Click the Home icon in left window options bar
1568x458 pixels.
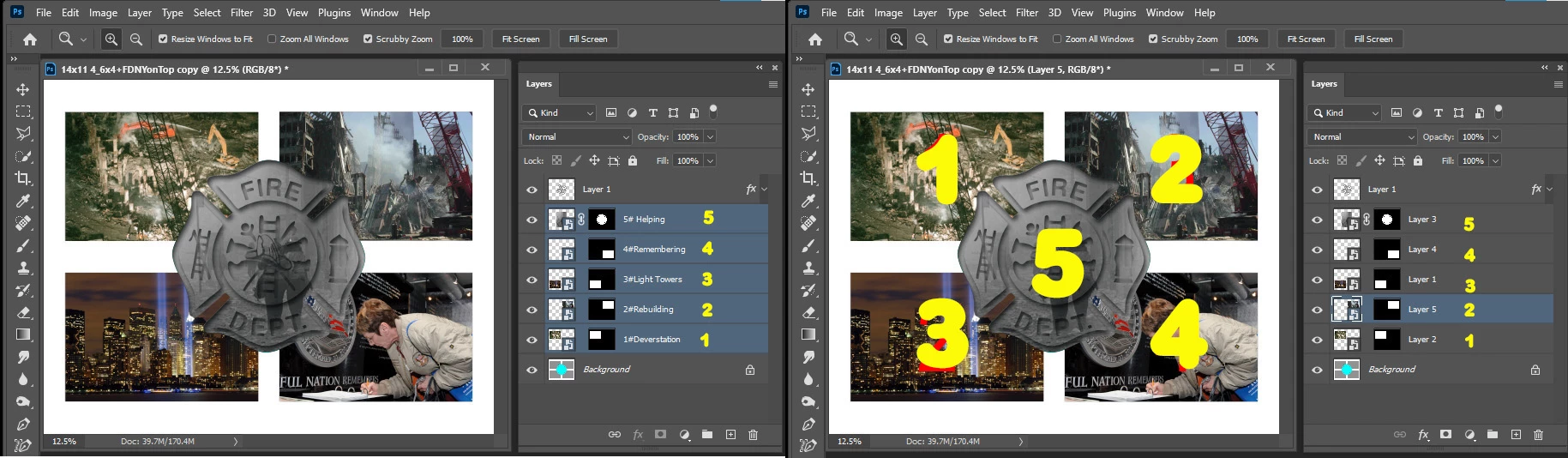tap(29, 39)
